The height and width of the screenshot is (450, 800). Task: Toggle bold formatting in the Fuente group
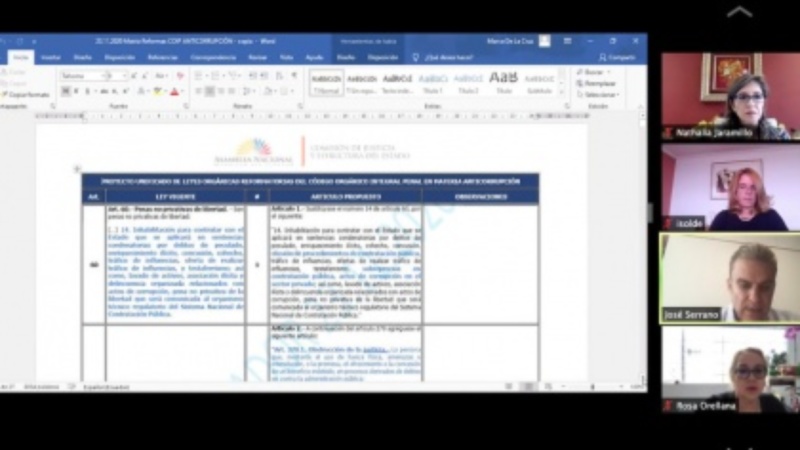coord(65,92)
